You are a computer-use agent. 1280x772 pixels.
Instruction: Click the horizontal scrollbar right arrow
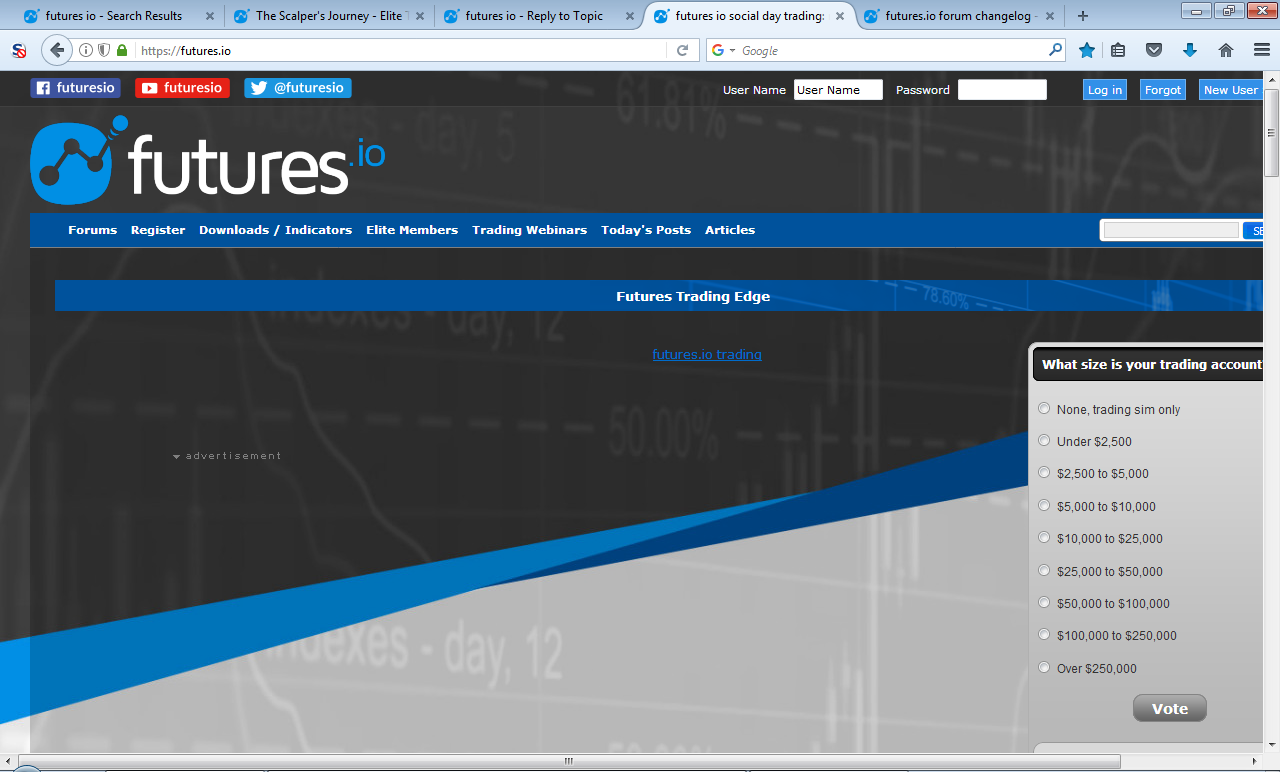point(1255,762)
